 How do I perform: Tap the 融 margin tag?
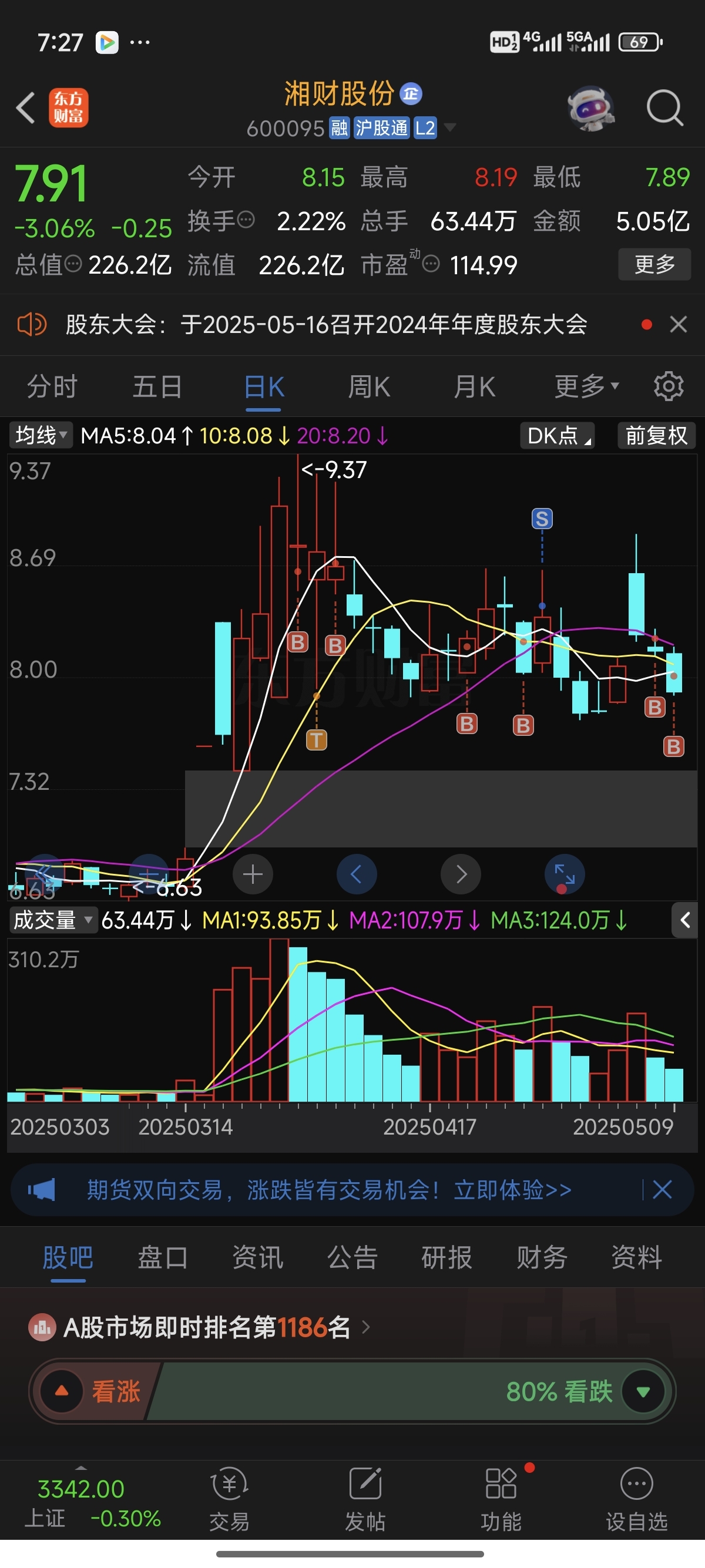pyautogui.click(x=339, y=129)
